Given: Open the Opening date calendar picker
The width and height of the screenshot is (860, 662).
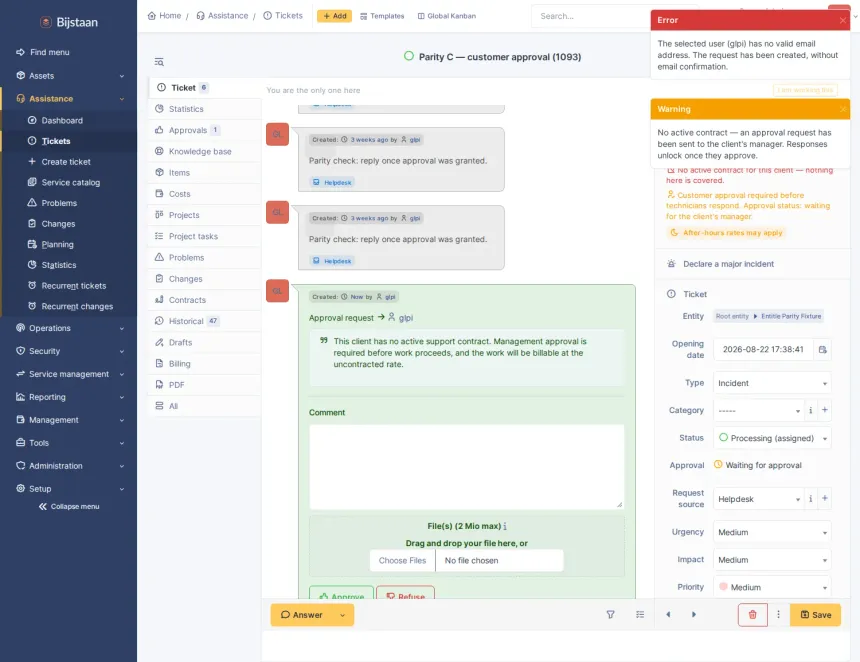Looking at the screenshot, I should click(x=823, y=349).
